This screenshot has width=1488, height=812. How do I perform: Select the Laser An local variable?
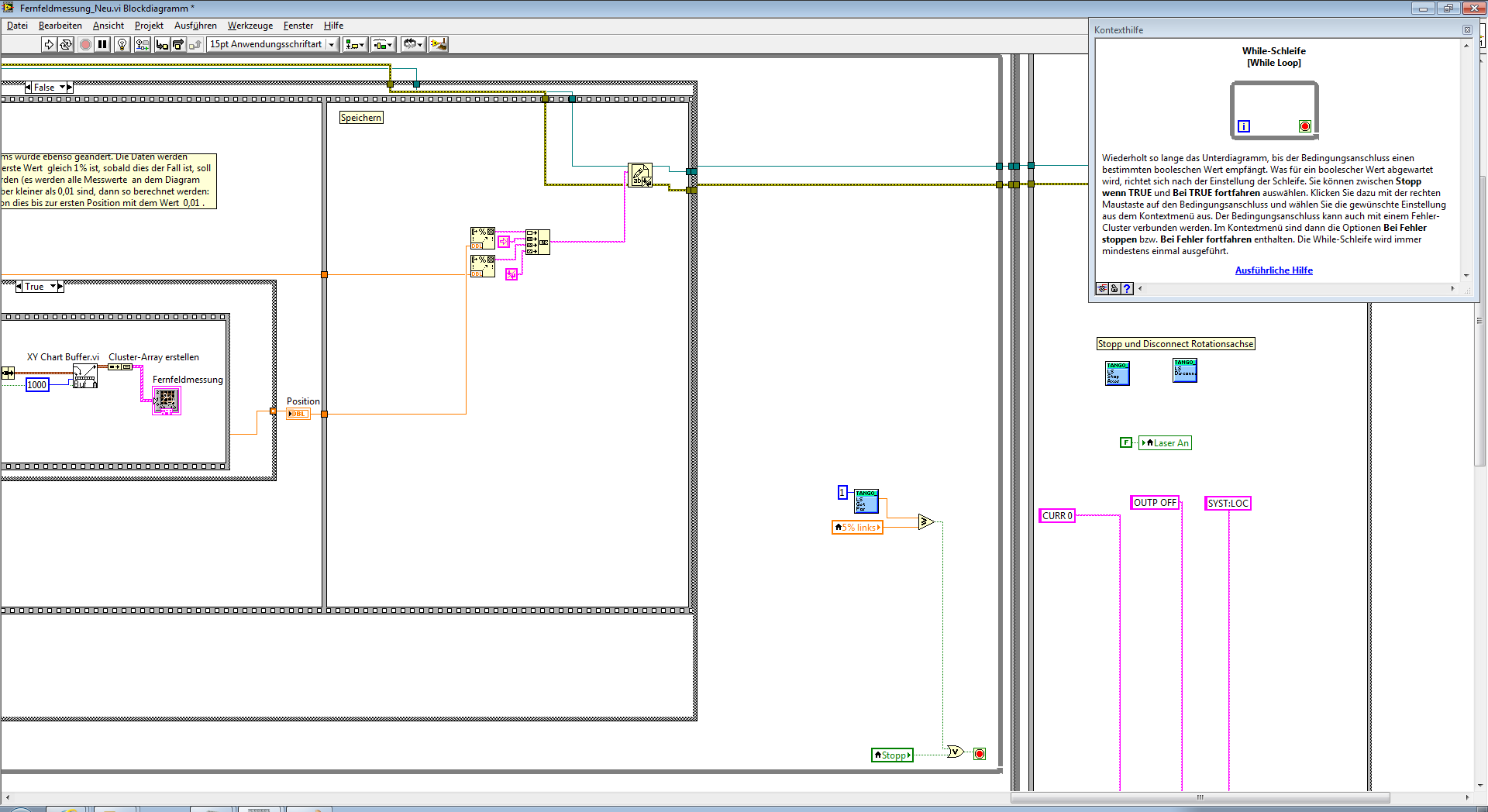1165,443
